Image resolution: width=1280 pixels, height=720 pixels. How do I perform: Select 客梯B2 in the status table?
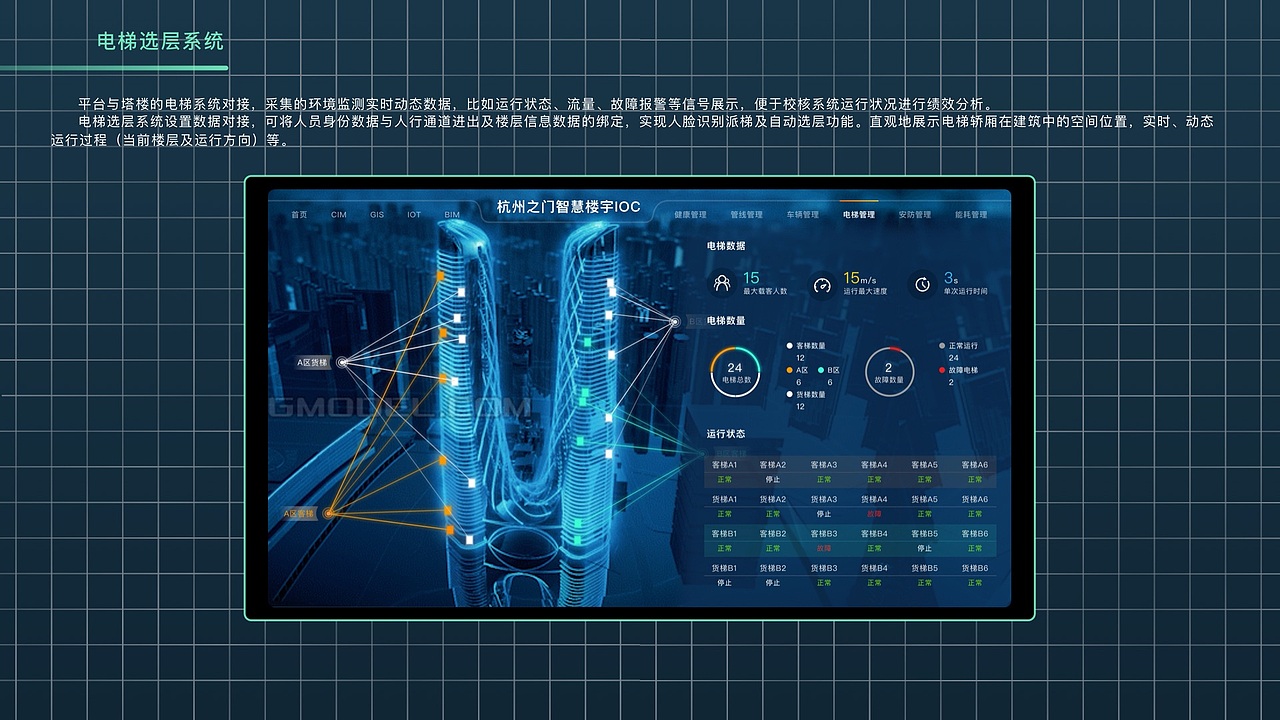(773, 534)
